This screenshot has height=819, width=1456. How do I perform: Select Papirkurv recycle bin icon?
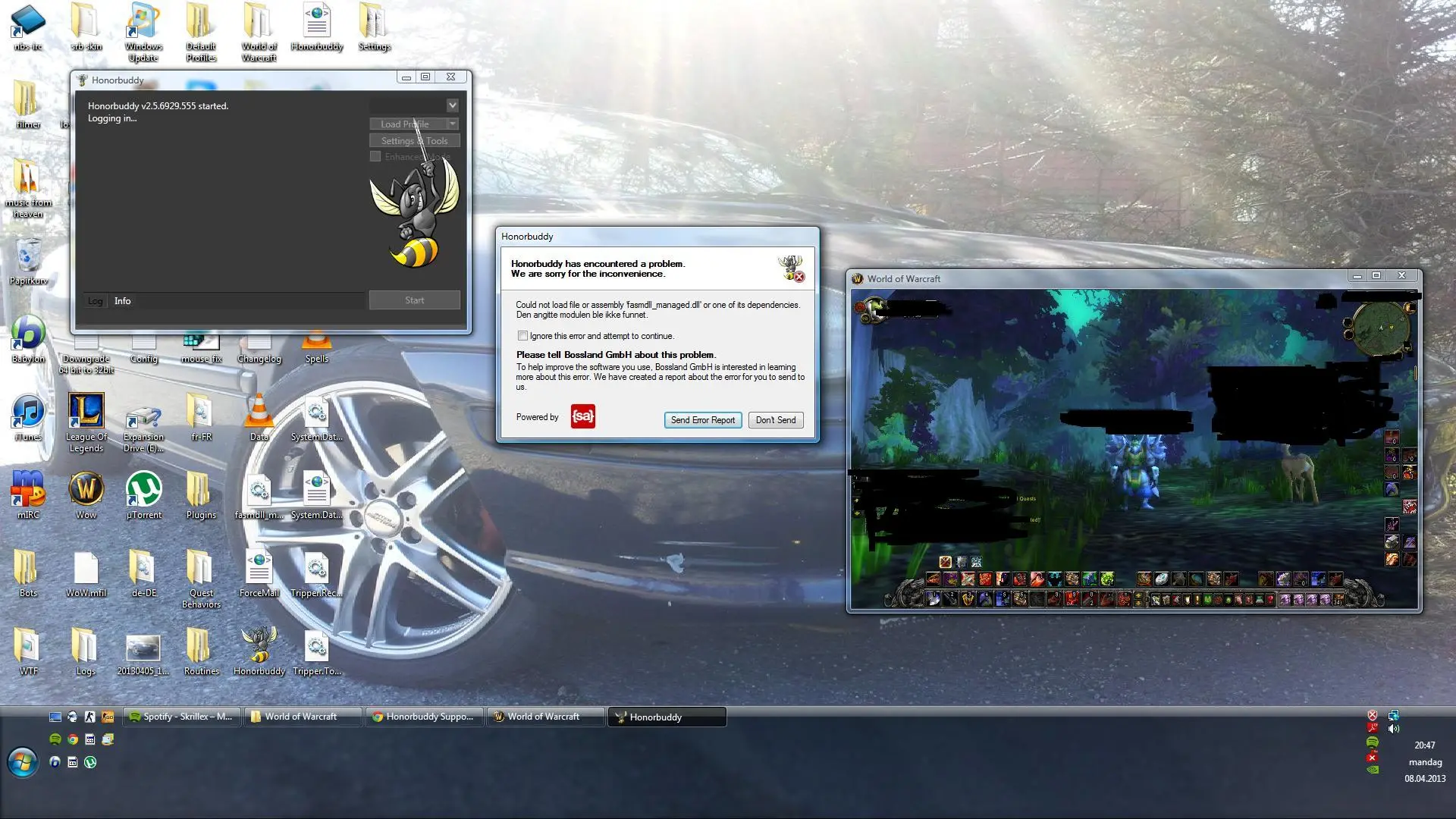[x=28, y=262]
